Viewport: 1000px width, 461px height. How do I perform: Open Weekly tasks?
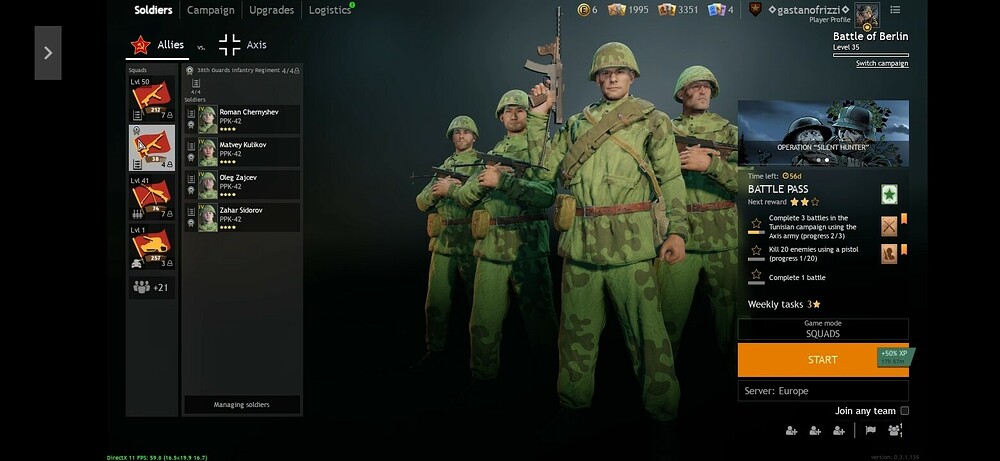coord(784,305)
